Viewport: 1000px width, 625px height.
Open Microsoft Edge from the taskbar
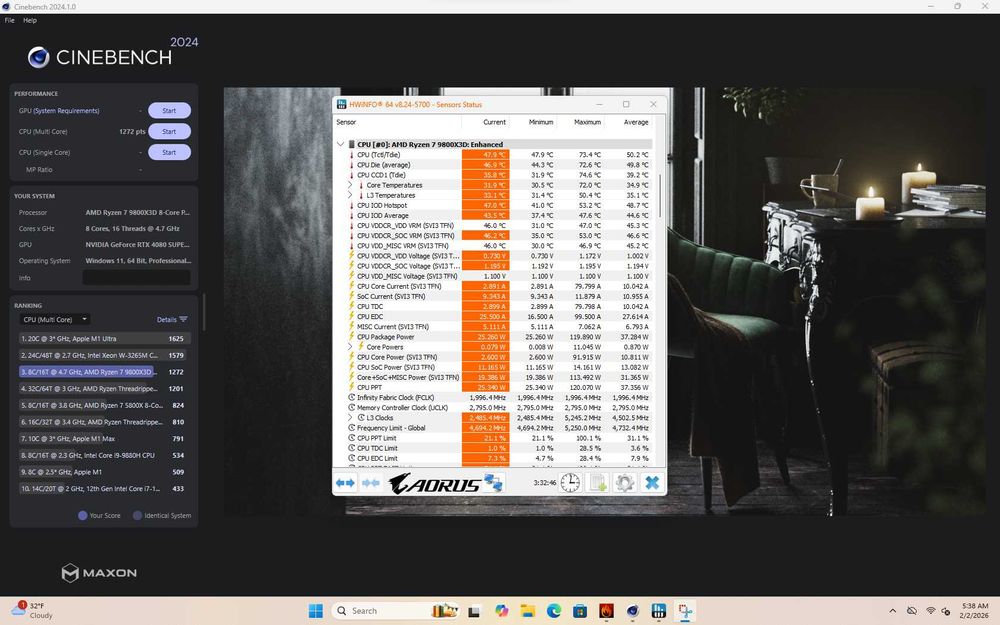(554, 611)
